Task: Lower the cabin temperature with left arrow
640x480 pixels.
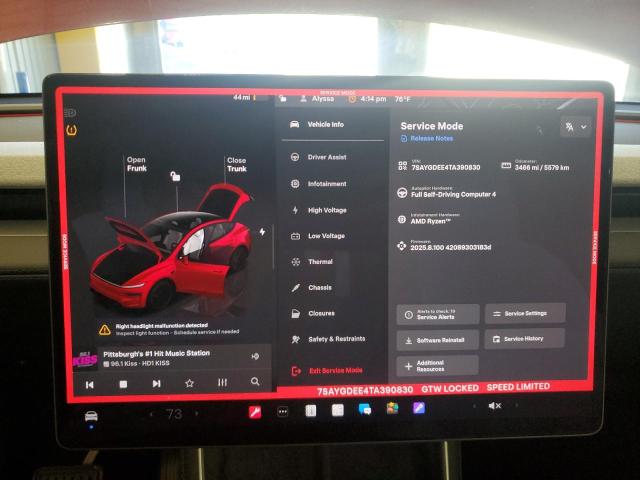Action: coord(151,414)
